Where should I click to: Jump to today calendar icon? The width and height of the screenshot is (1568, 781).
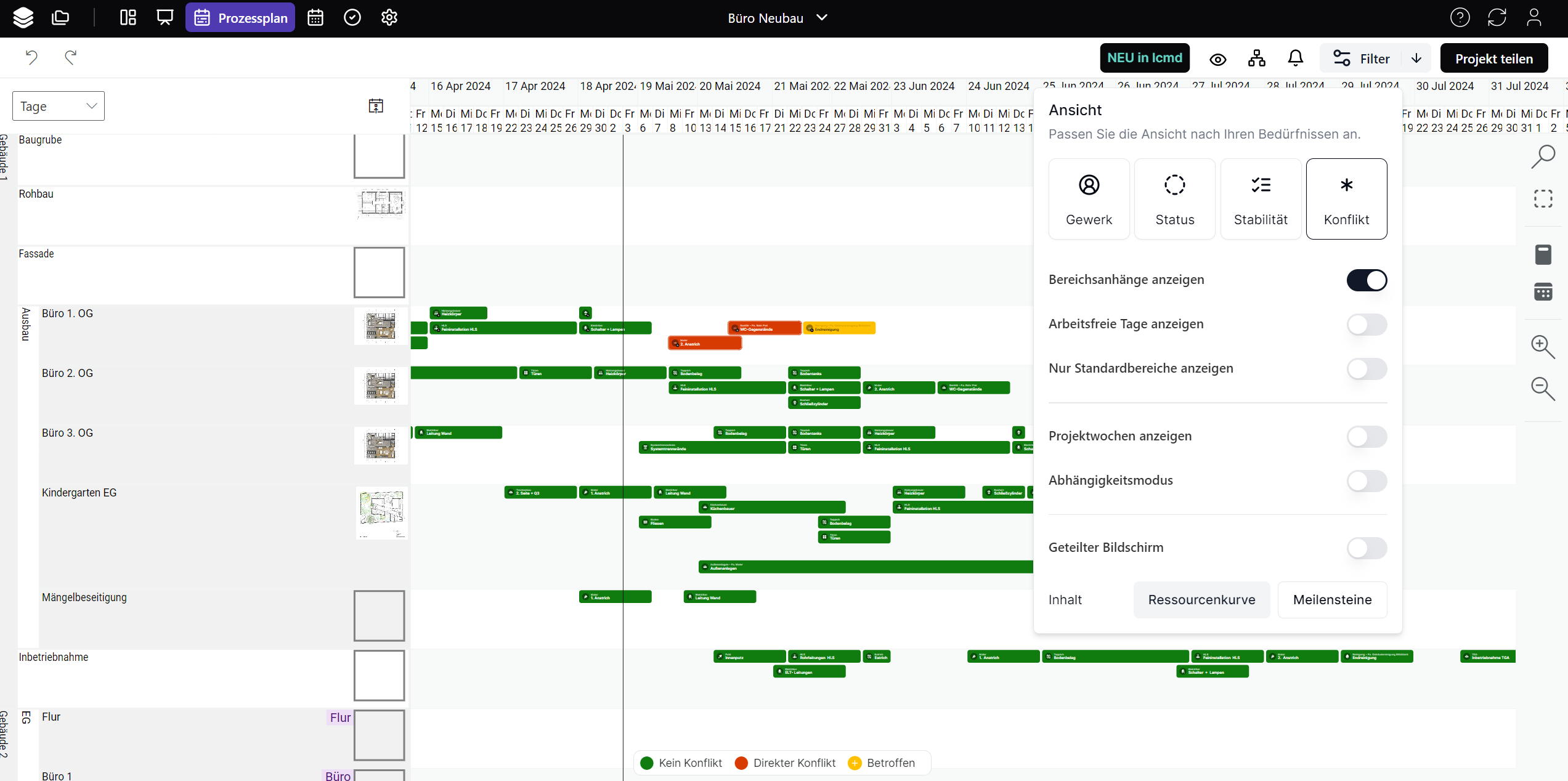click(x=376, y=106)
